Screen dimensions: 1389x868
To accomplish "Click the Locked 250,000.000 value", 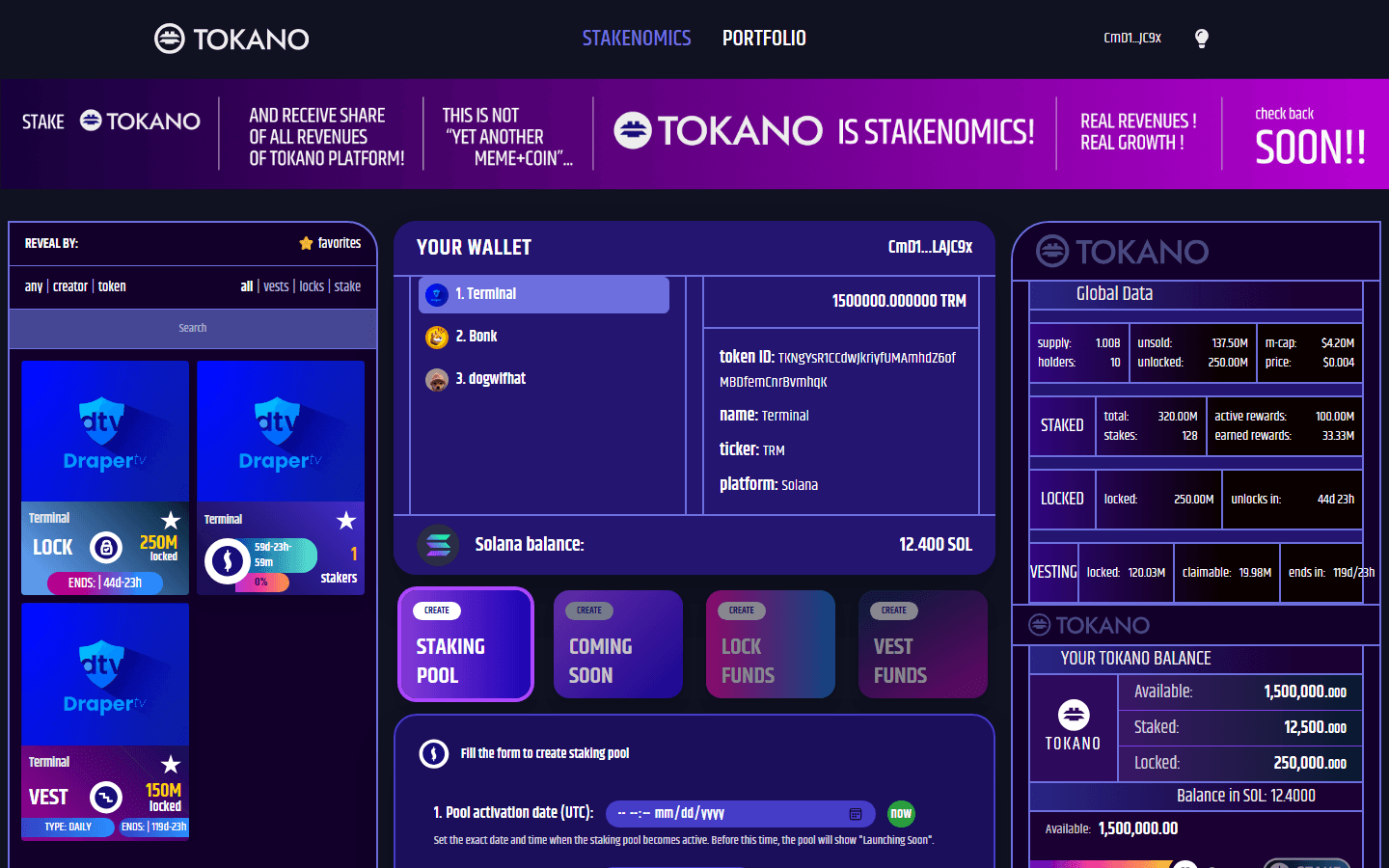I will coord(1310,763).
